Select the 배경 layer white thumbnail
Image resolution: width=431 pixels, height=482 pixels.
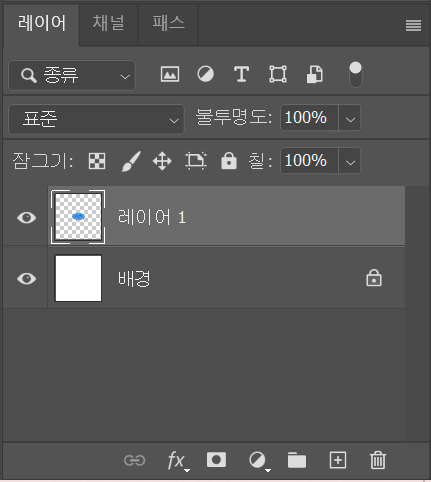coord(78,278)
